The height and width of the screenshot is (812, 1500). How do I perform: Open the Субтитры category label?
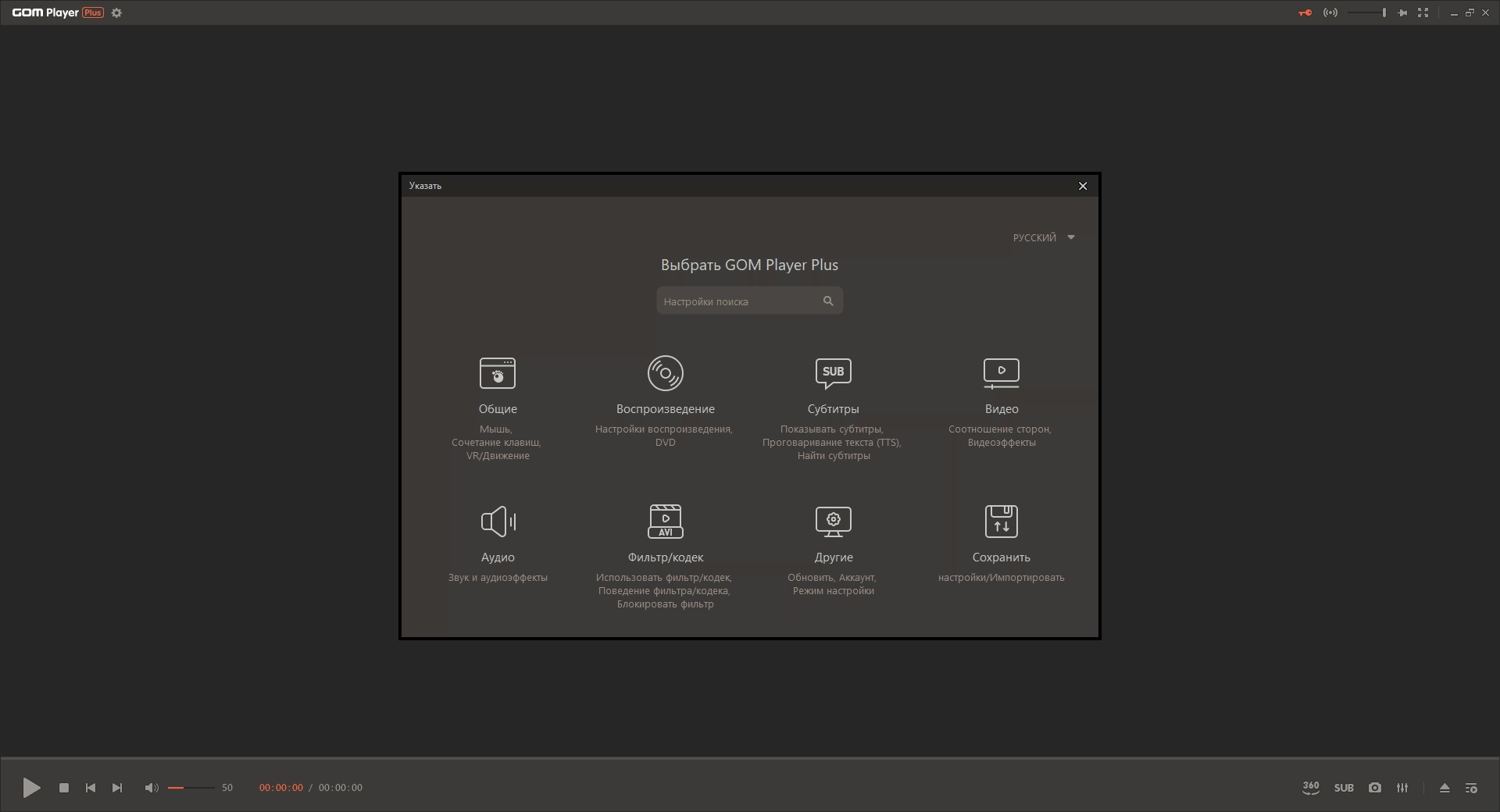834,409
